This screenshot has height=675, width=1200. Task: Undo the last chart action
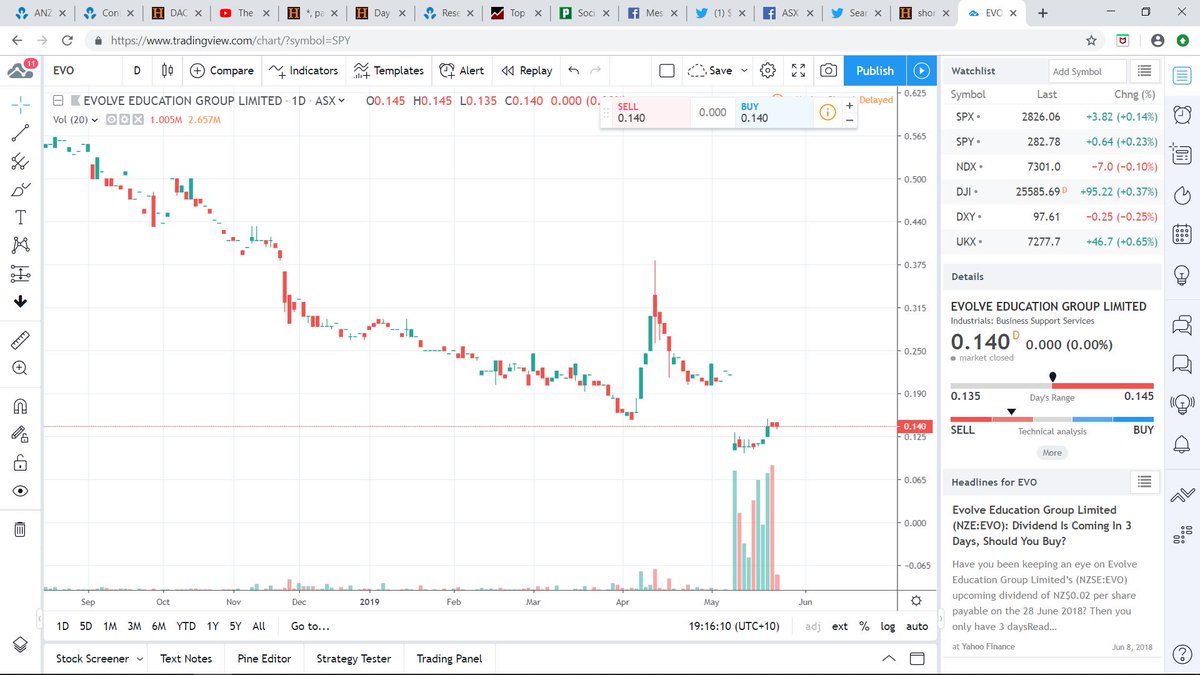(x=573, y=71)
